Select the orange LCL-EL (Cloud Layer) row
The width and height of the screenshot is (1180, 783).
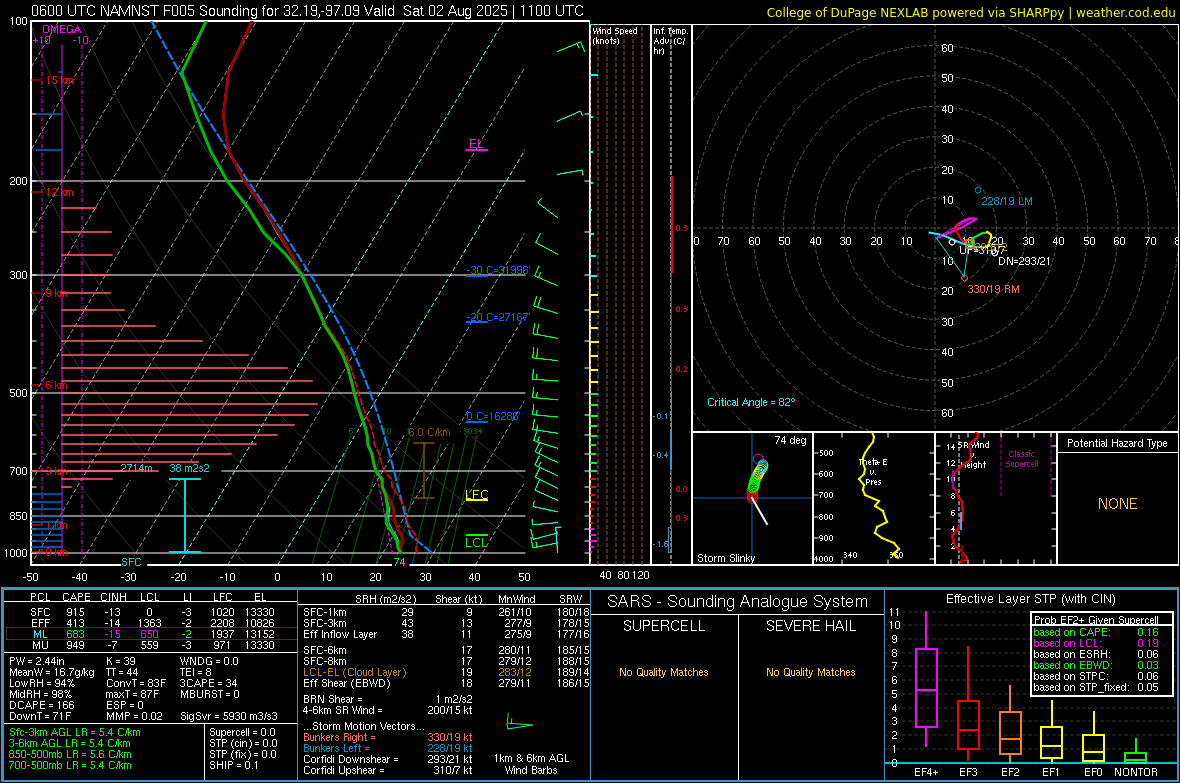[446, 672]
